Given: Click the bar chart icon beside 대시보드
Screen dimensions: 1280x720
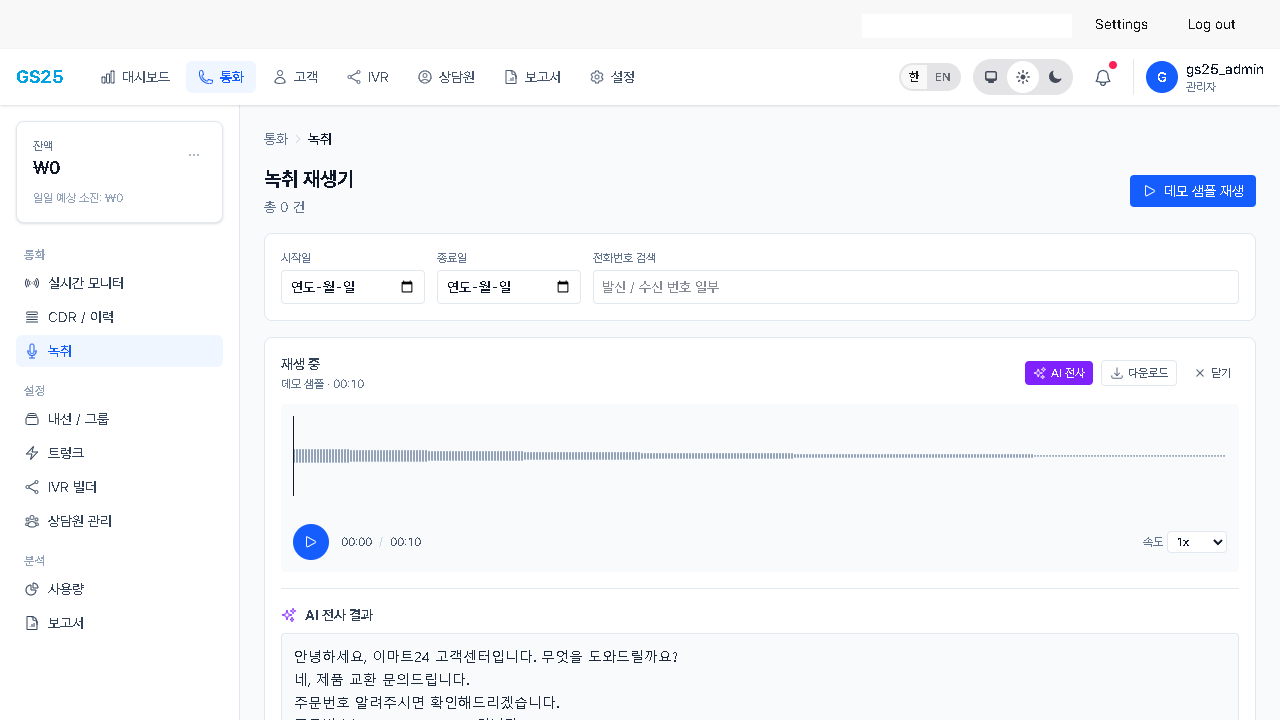Looking at the screenshot, I should point(108,77).
